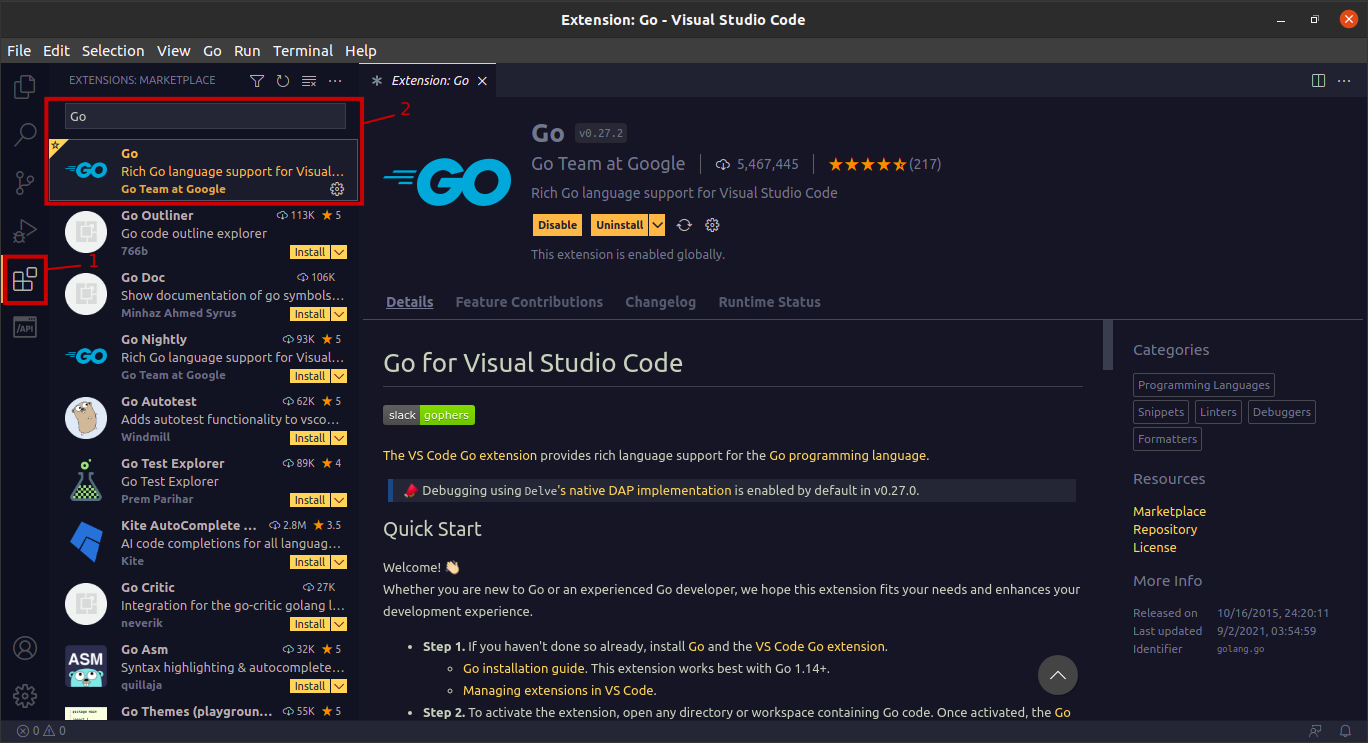Viewport: 1368px width, 743px height.
Task: Click Go Team at Google publisher link
Action: (608, 164)
